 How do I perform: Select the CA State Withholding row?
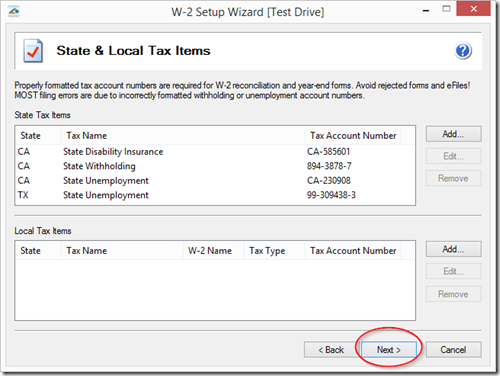215,166
